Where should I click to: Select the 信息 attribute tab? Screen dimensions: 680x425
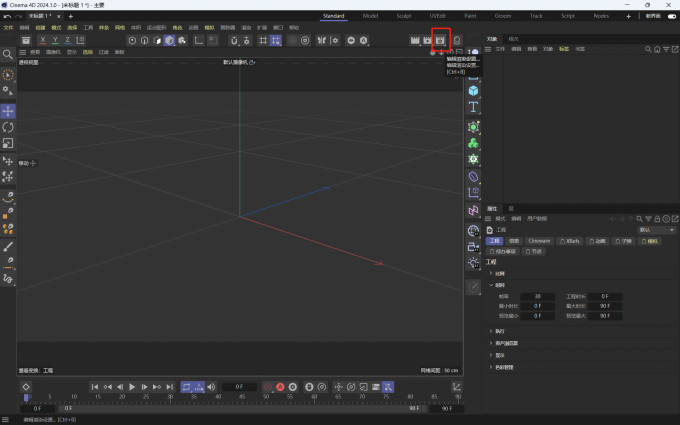pos(513,241)
